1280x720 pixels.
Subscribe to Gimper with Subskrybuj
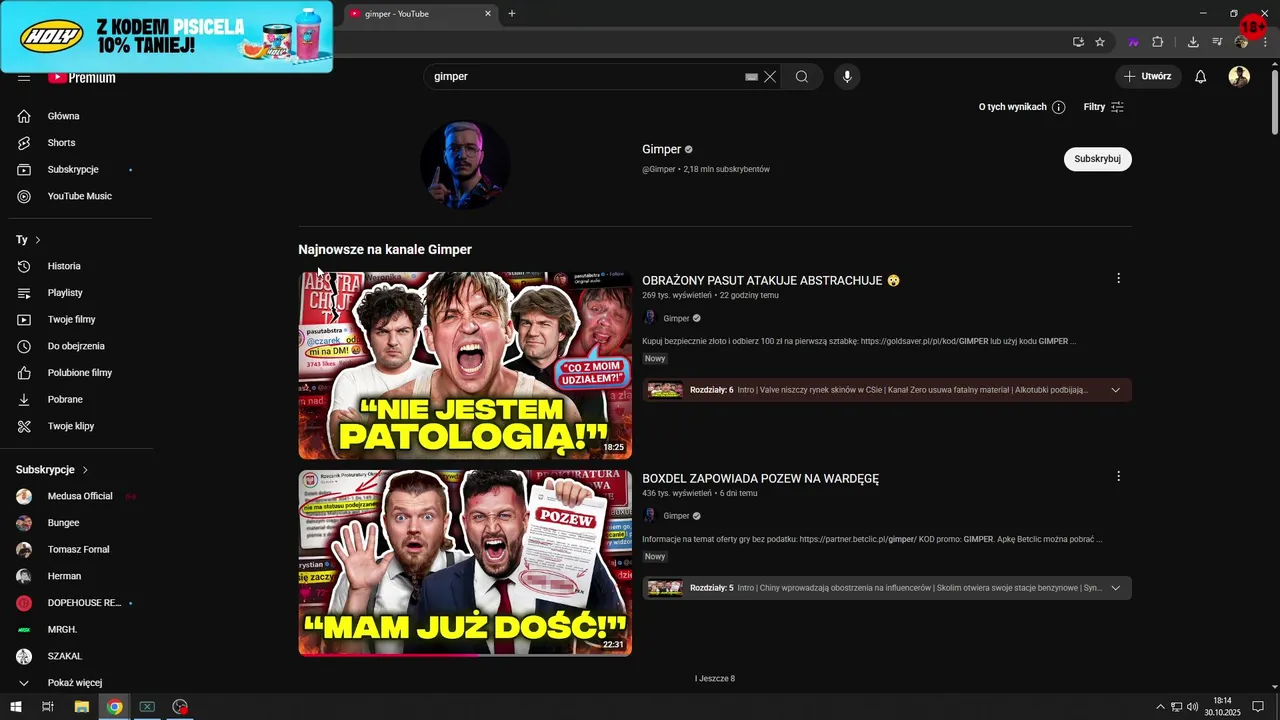(x=1097, y=159)
